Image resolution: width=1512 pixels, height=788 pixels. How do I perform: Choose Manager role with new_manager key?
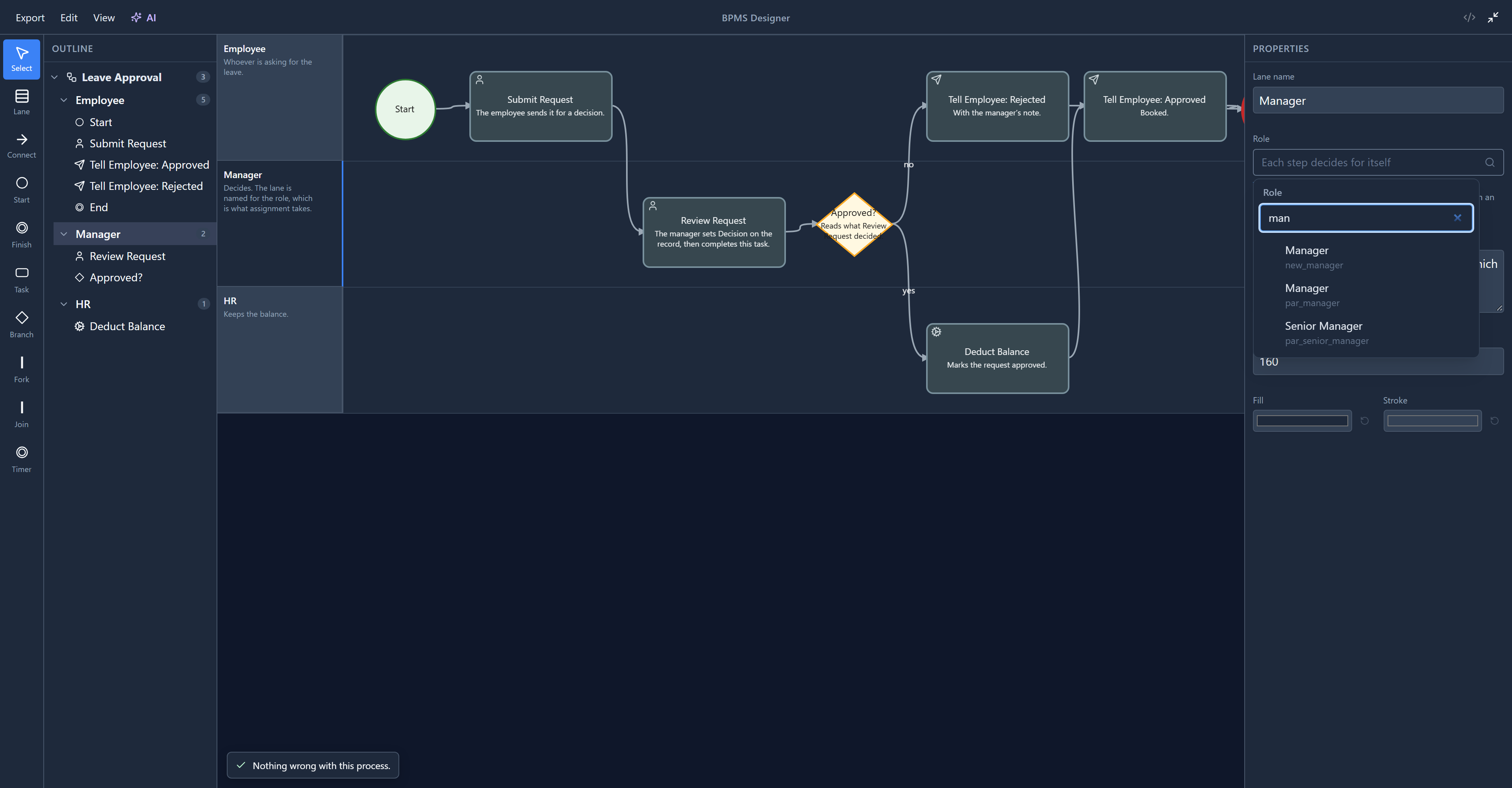(x=1365, y=256)
